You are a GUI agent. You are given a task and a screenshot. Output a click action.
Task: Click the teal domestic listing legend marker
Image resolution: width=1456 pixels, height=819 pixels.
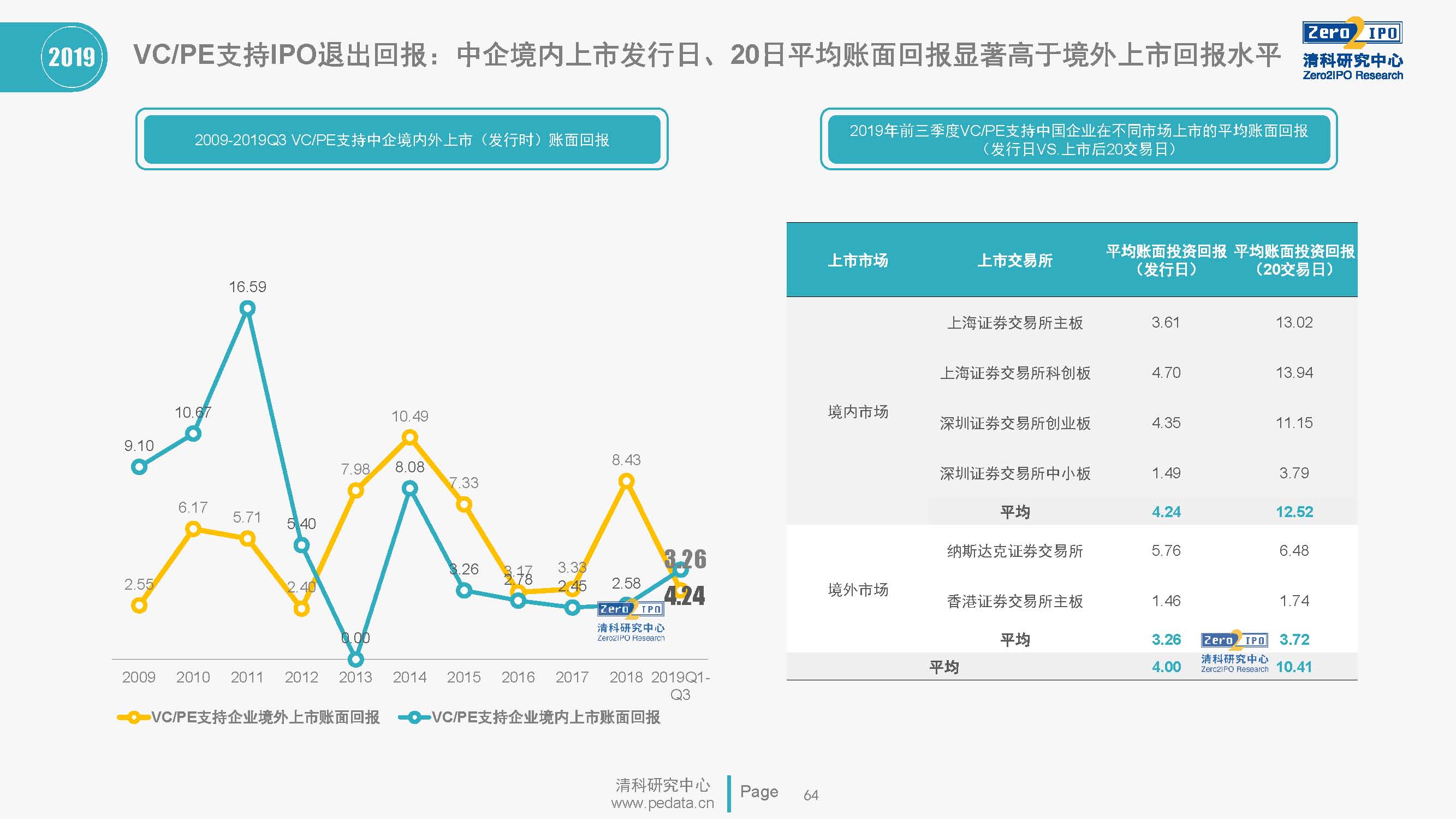coord(414,717)
